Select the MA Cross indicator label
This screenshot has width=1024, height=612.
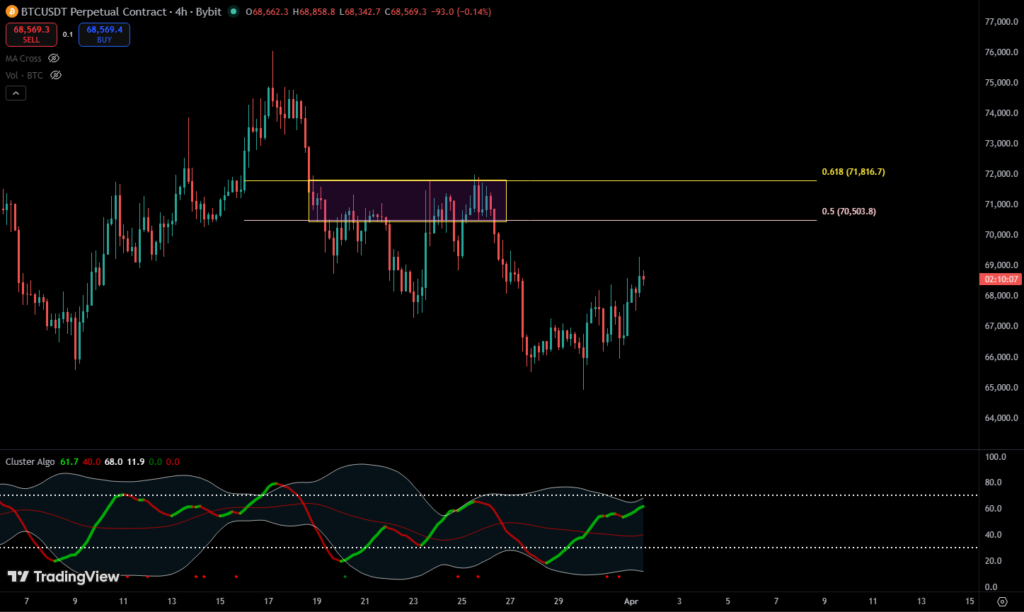tap(24, 58)
